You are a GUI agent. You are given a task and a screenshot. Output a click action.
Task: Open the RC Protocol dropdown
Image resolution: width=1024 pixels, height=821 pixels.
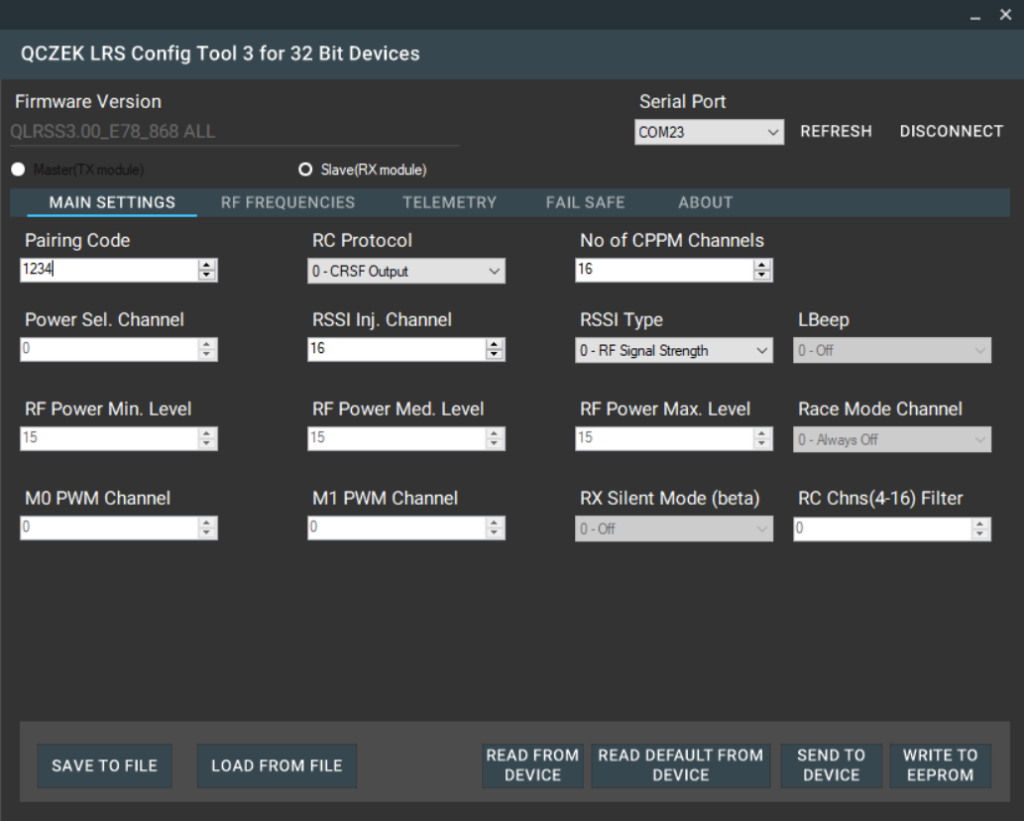pyautogui.click(x=406, y=271)
